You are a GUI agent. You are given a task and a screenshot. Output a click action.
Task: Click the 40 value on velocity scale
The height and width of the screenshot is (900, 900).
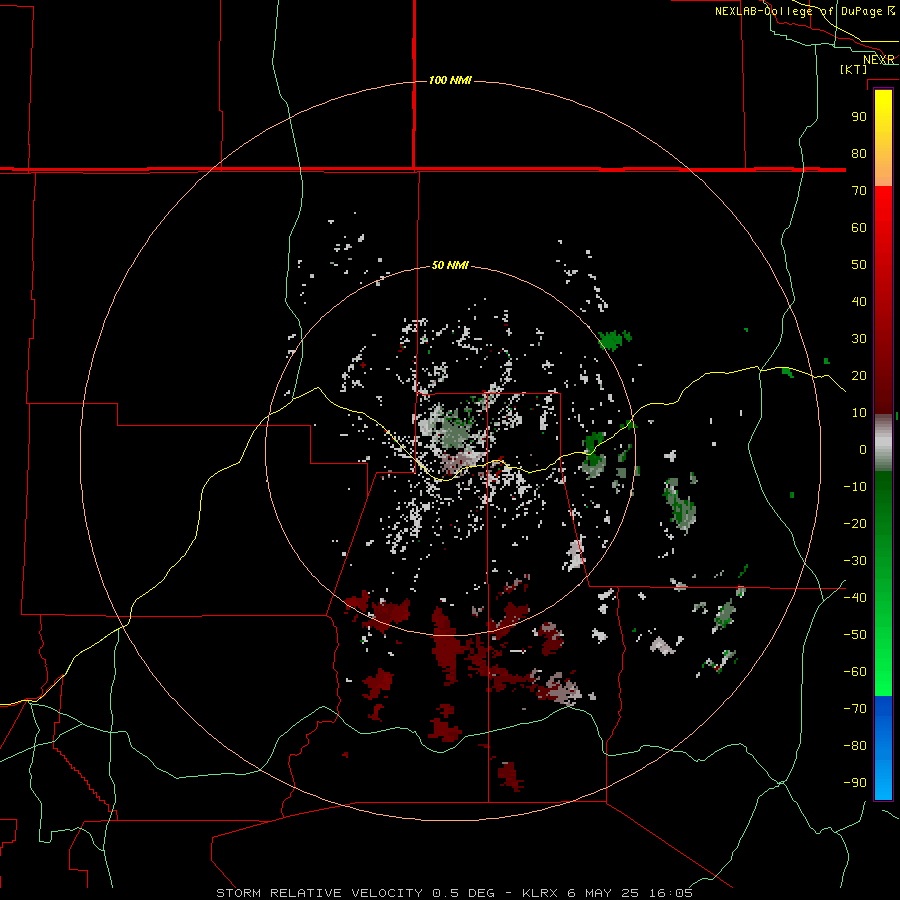tap(859, 301)
